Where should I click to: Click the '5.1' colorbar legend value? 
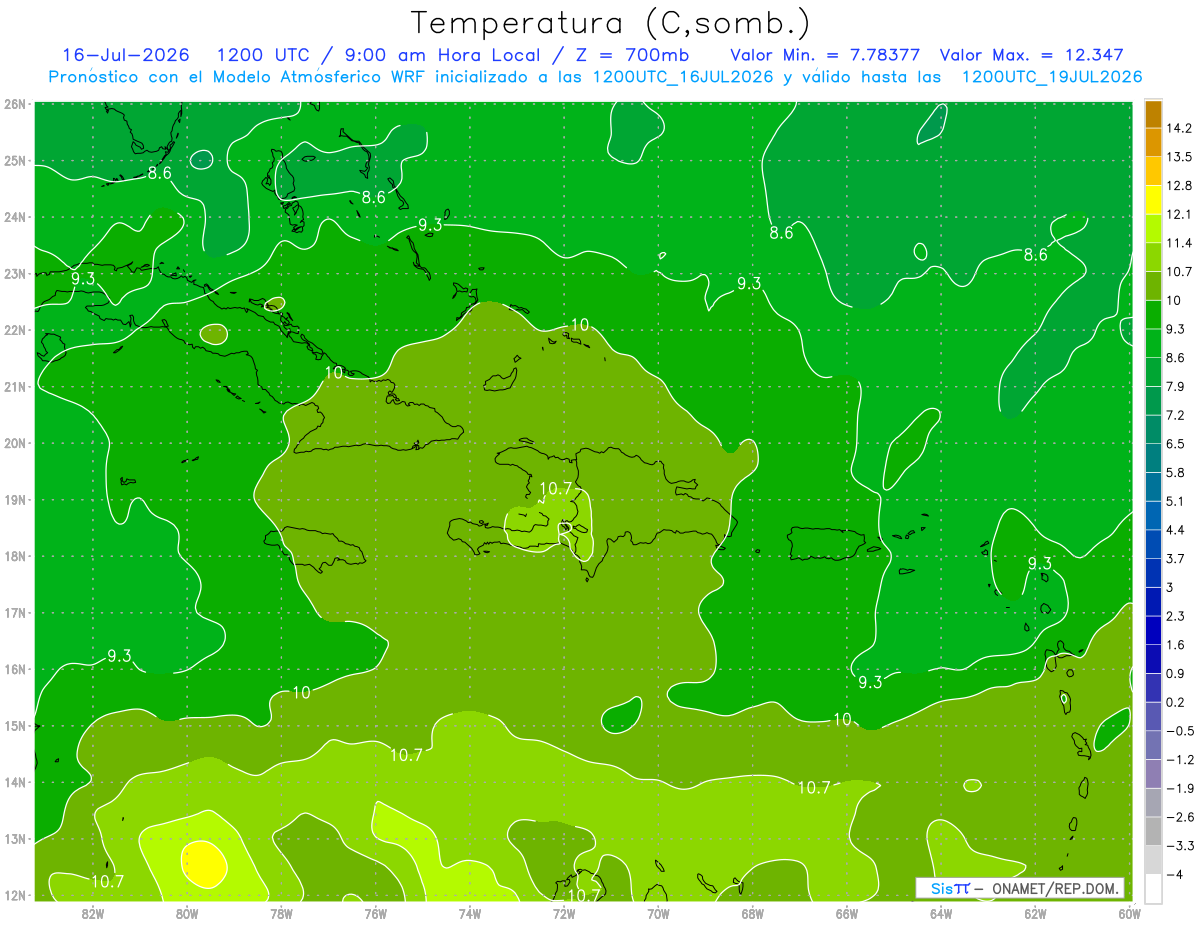click(x=1176, y=501)
